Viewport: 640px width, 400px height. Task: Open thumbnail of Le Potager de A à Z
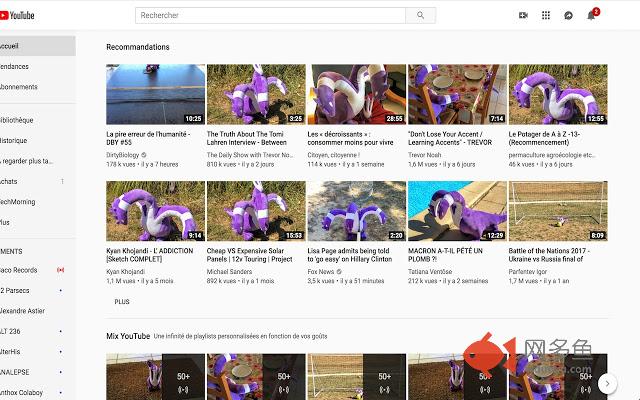point(558,94)
